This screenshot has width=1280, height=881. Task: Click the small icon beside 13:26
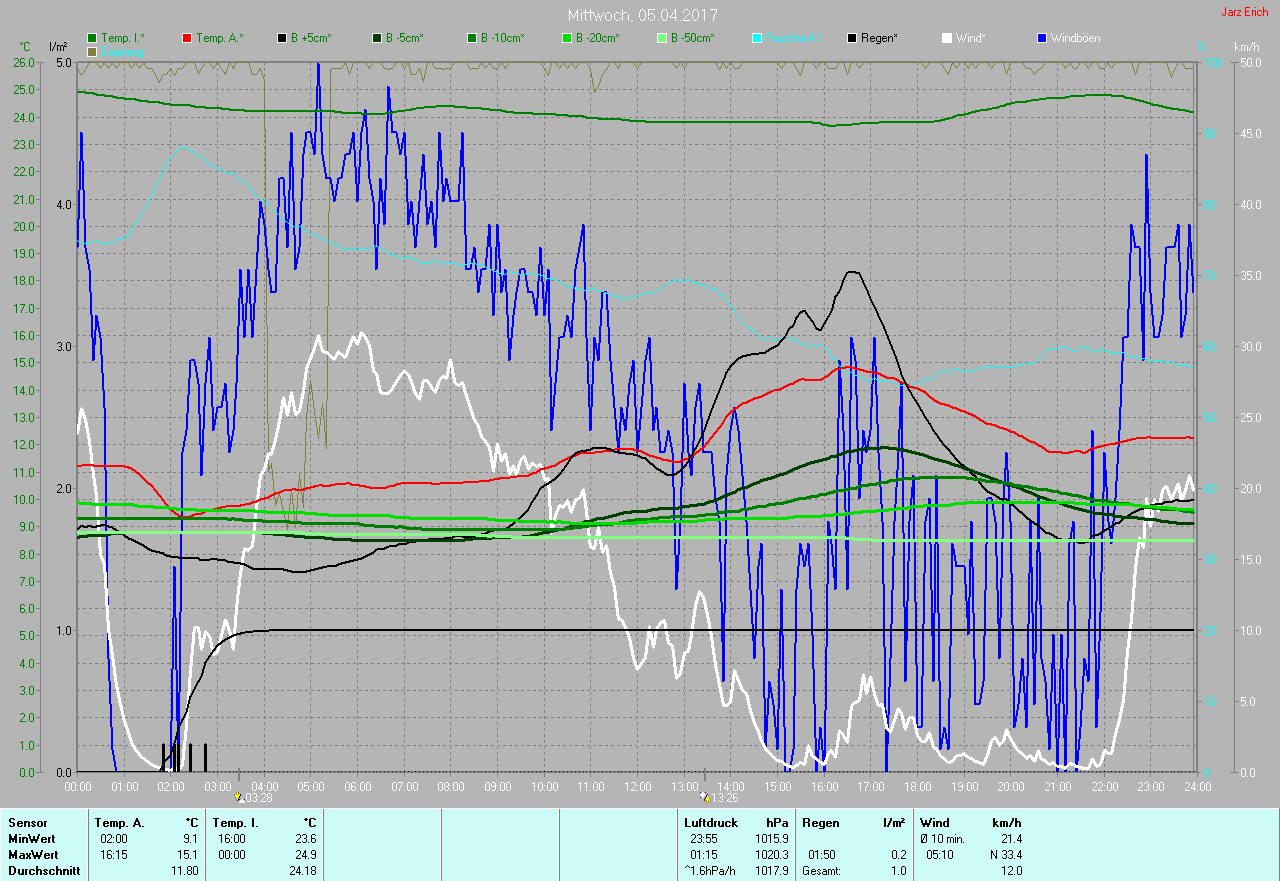(706, 797)
